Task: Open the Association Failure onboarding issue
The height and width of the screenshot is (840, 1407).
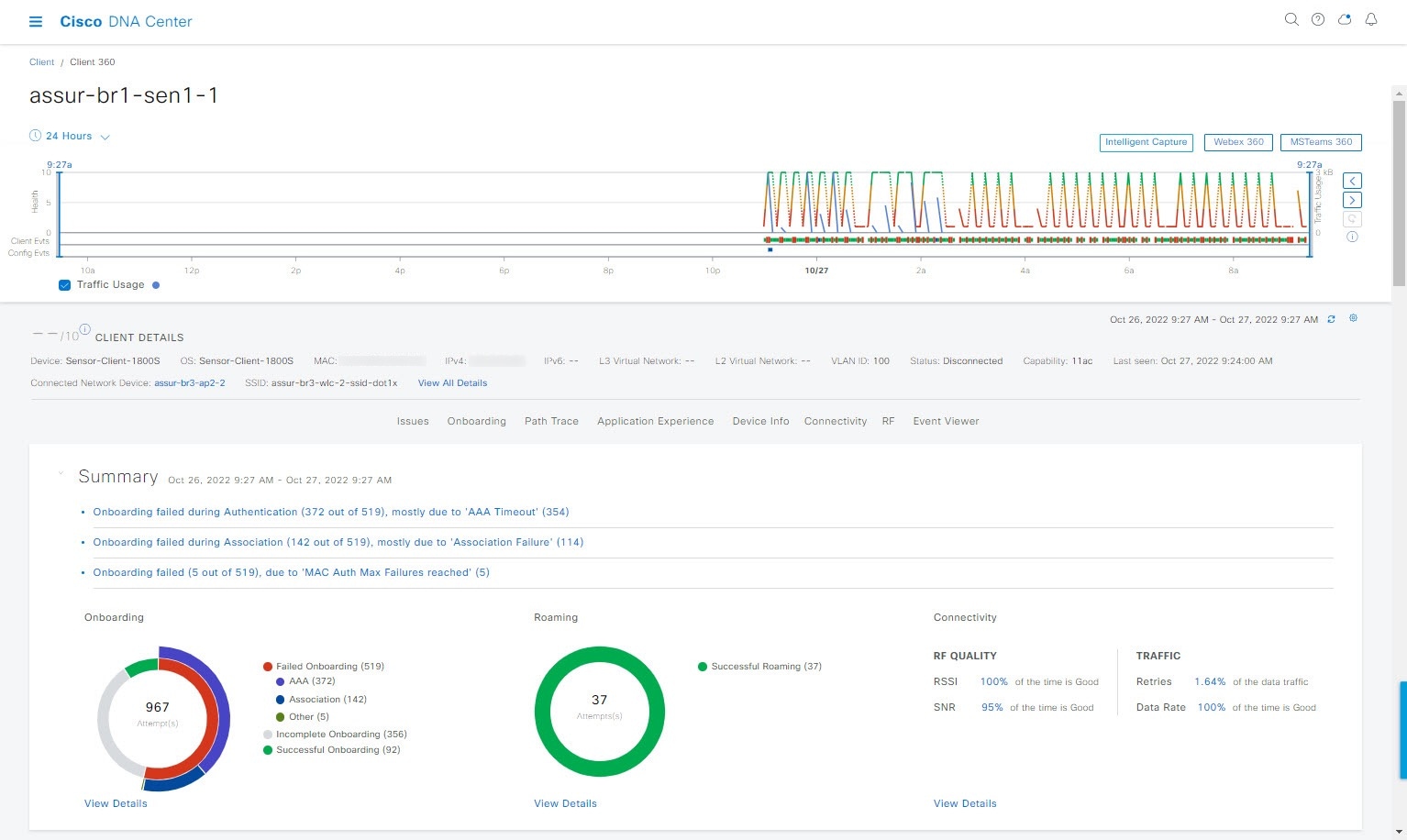Action: pos(338,542)
